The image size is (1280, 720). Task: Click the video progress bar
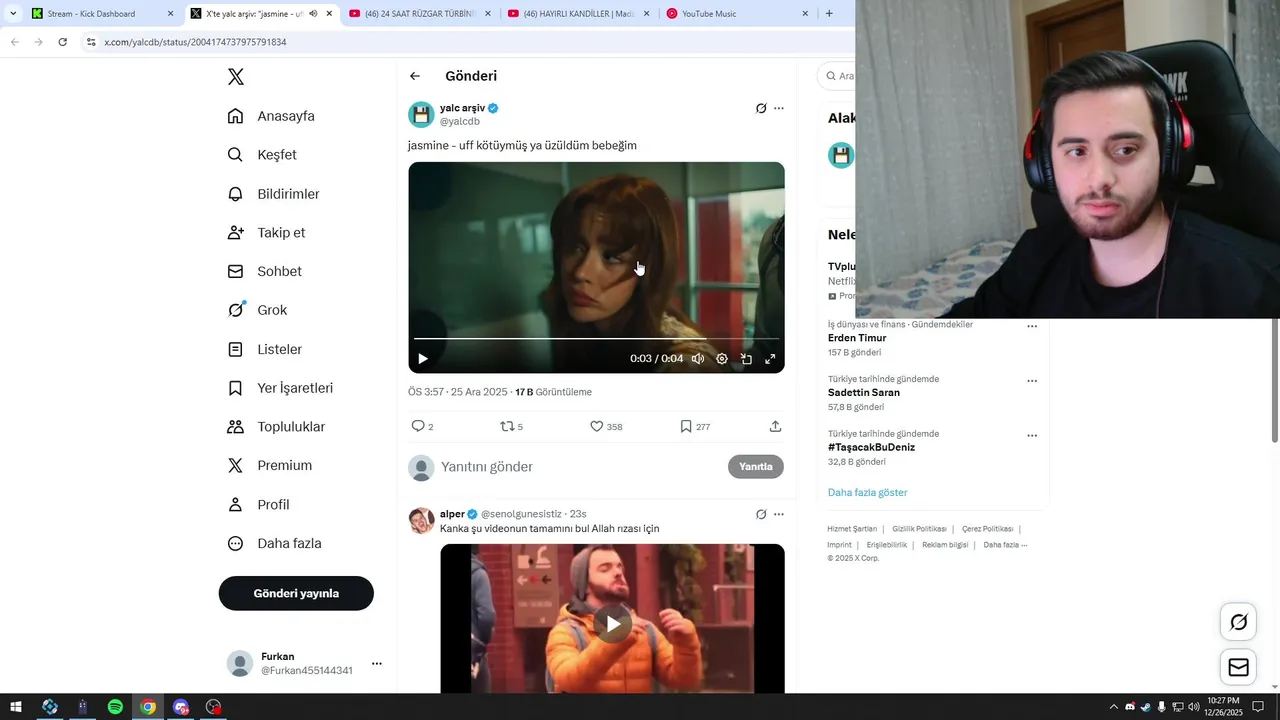[596, 339]
